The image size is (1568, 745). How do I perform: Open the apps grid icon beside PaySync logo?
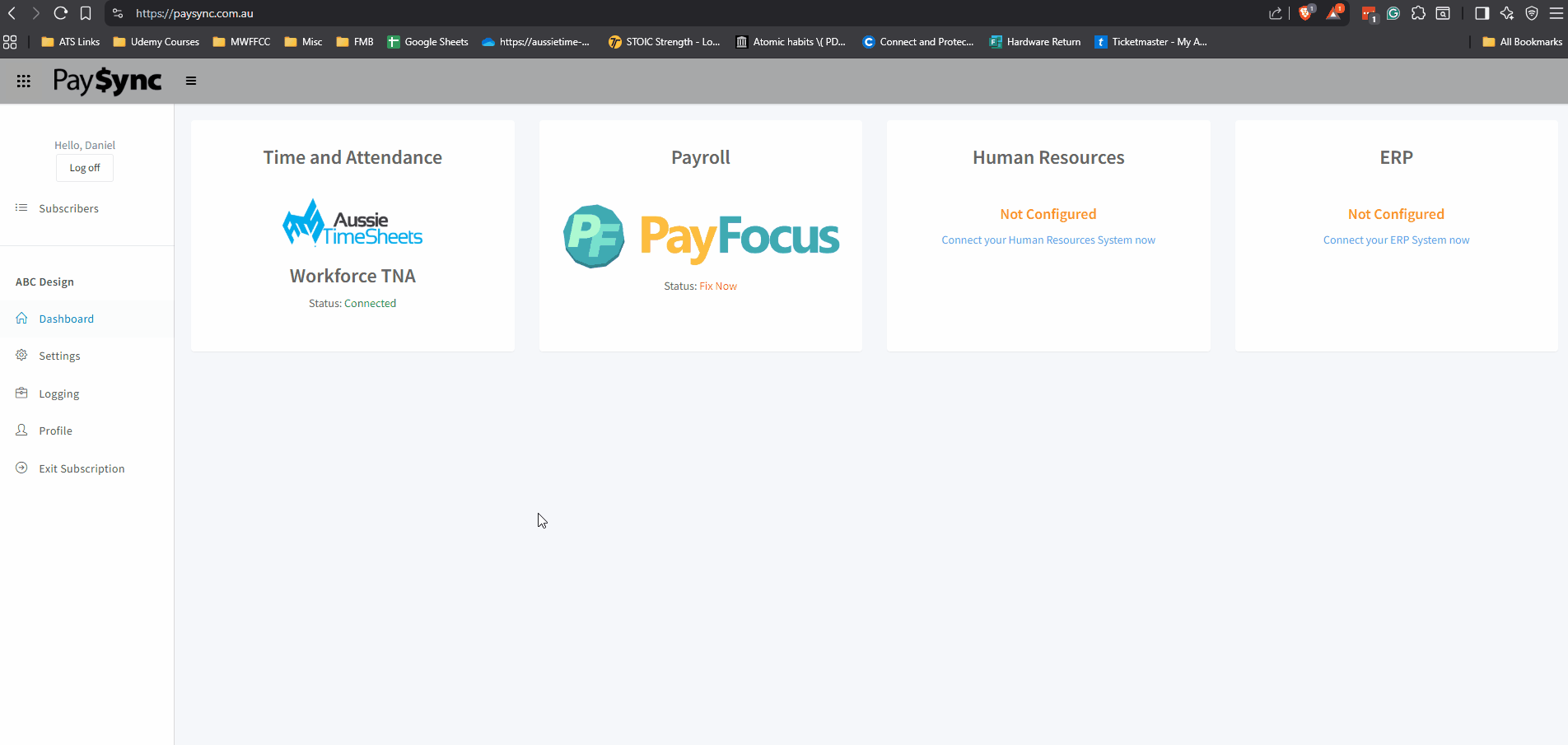pos(24,81)
